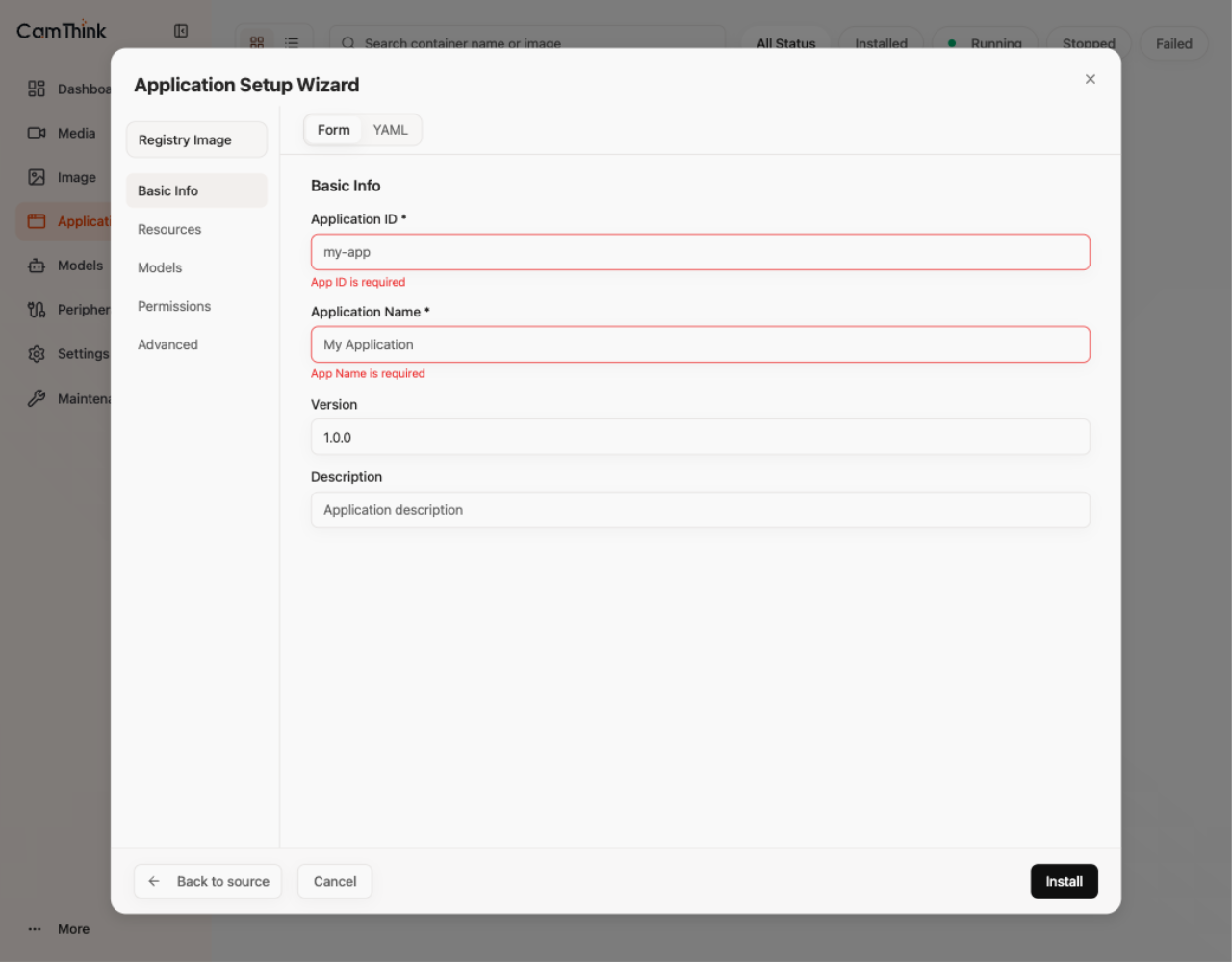Click the Models robot icon
Screen dimensions: 1232x962
(37, 266)
